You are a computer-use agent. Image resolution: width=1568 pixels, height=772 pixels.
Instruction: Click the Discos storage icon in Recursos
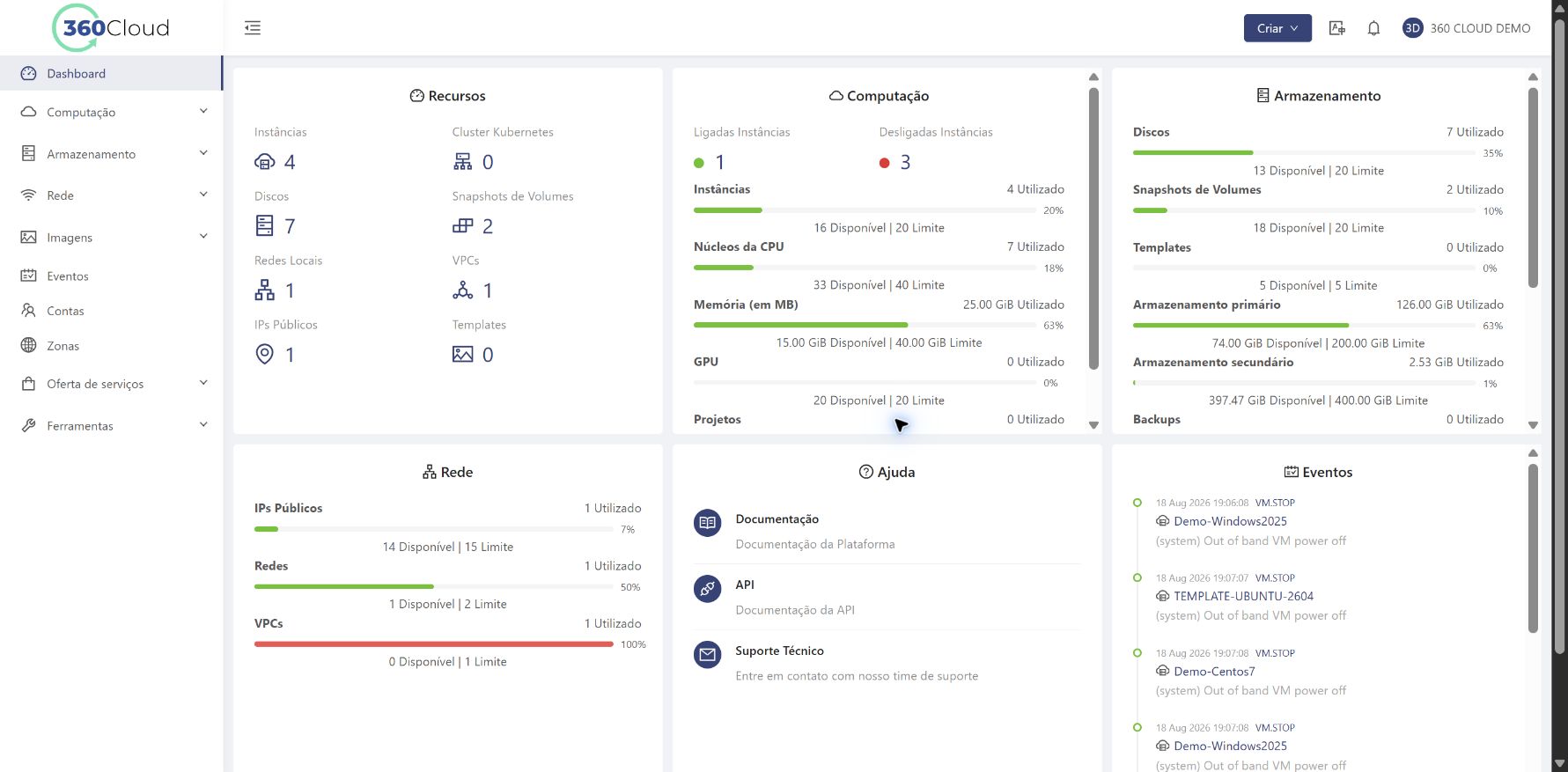click(x=264, y=226)
